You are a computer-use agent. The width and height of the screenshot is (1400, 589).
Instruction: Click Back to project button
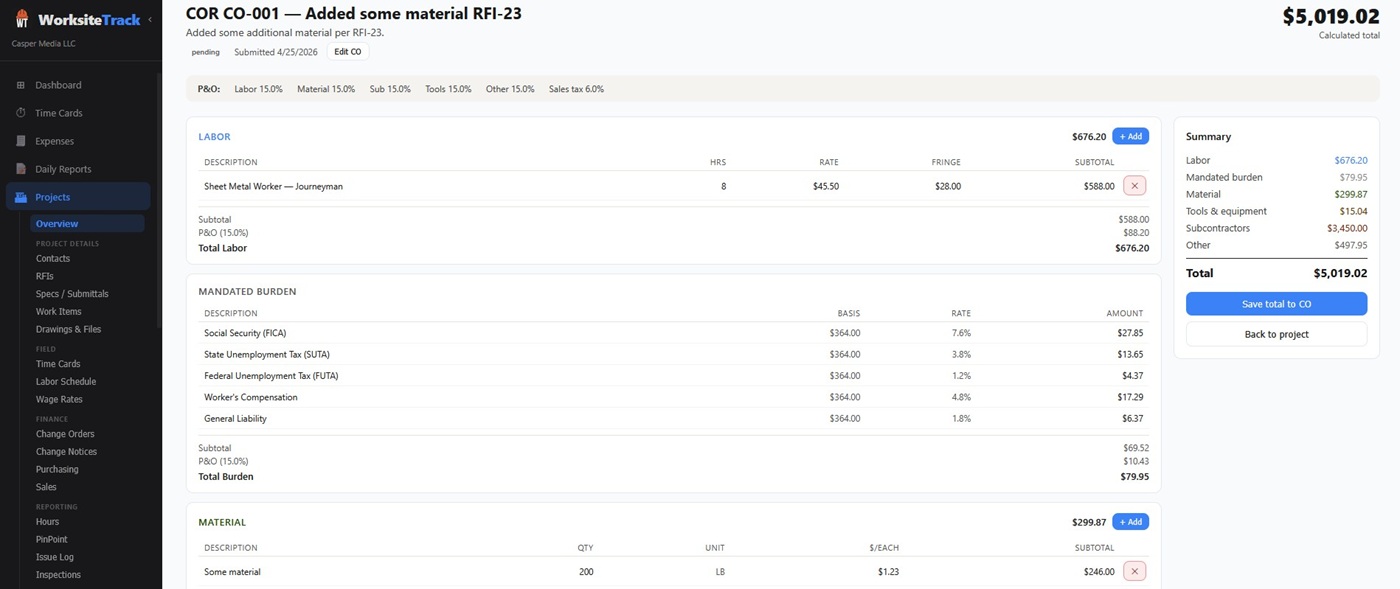click(1276, 334)
